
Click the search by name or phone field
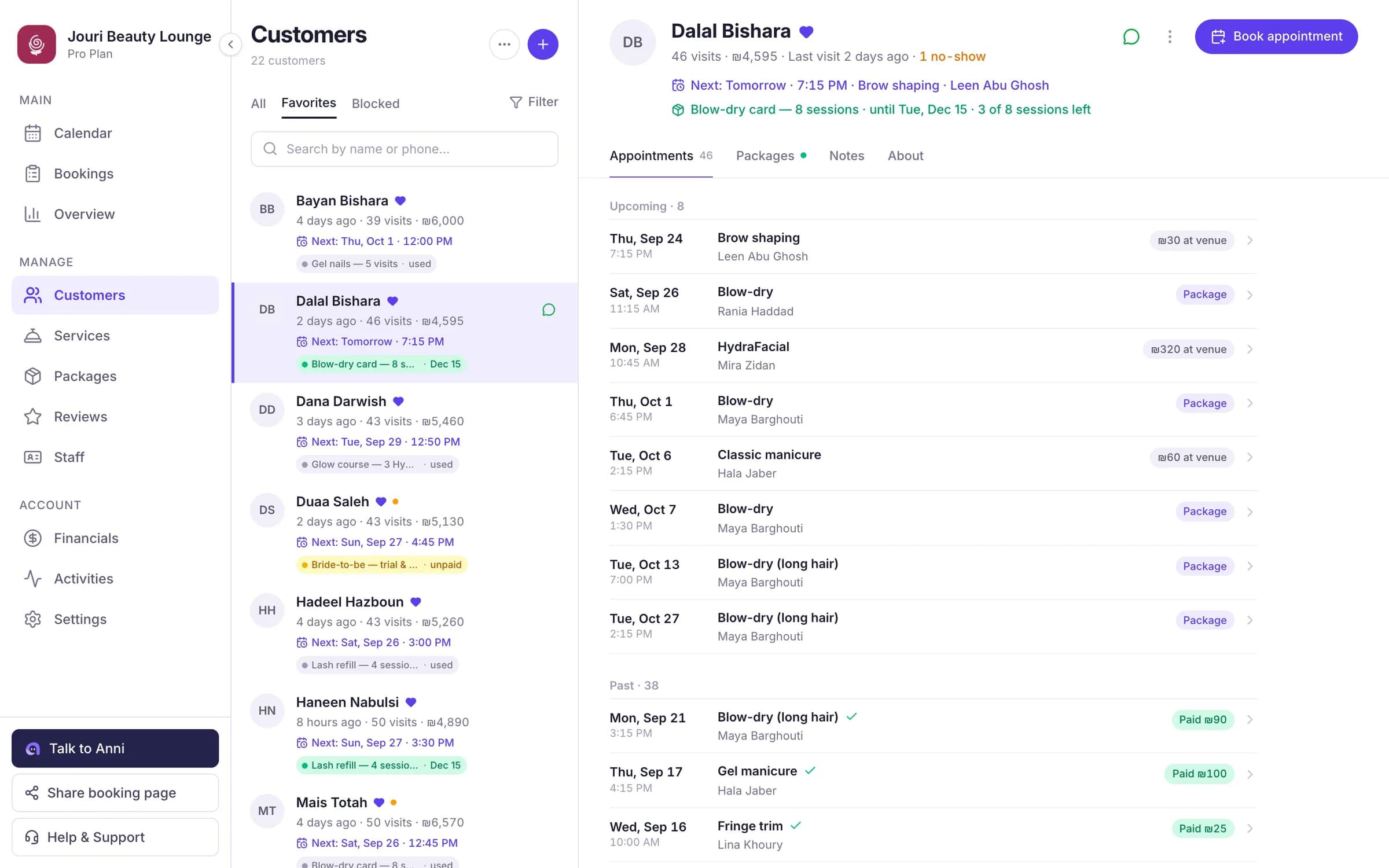coord(405,149)
